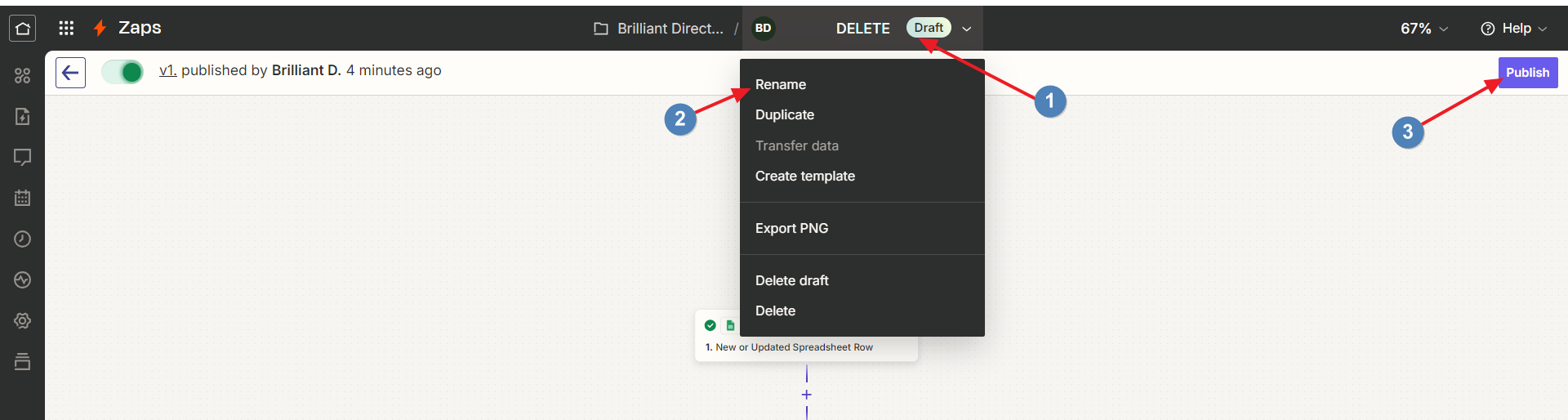Image resolution: width=1568 pixels, height=420 pixels.
Task: Toggle the zap on/off switch
Action: 122,72
